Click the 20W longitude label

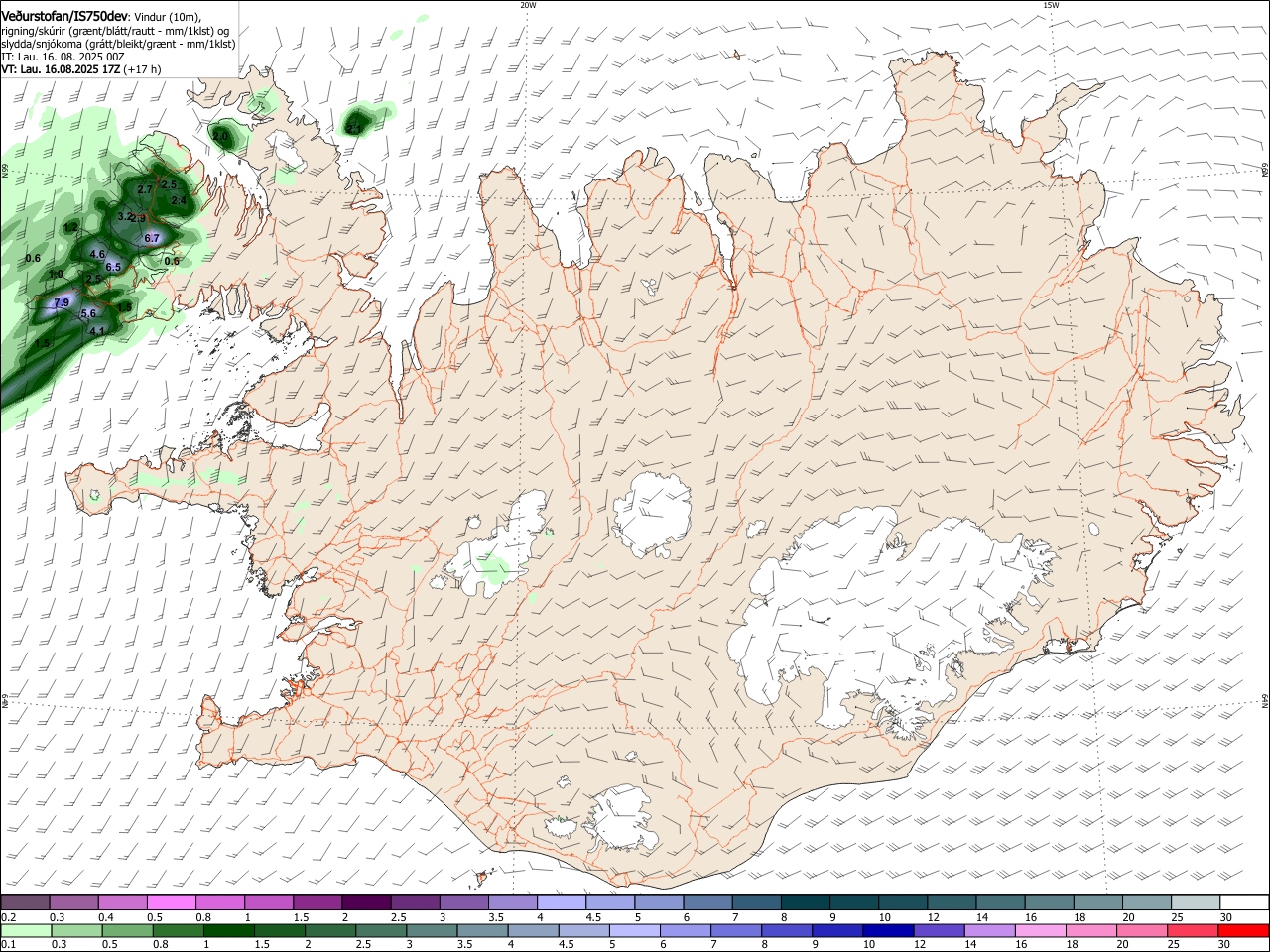click(528, 5)
